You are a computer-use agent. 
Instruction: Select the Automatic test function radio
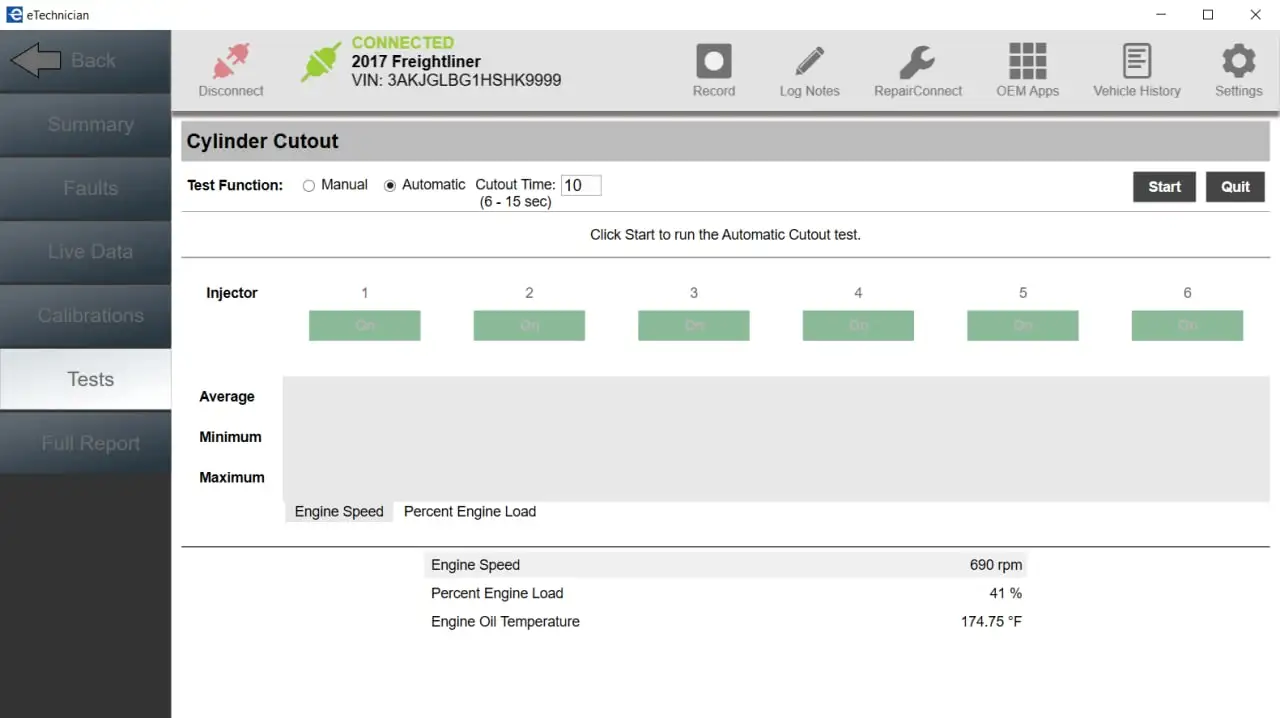(391, 186)
